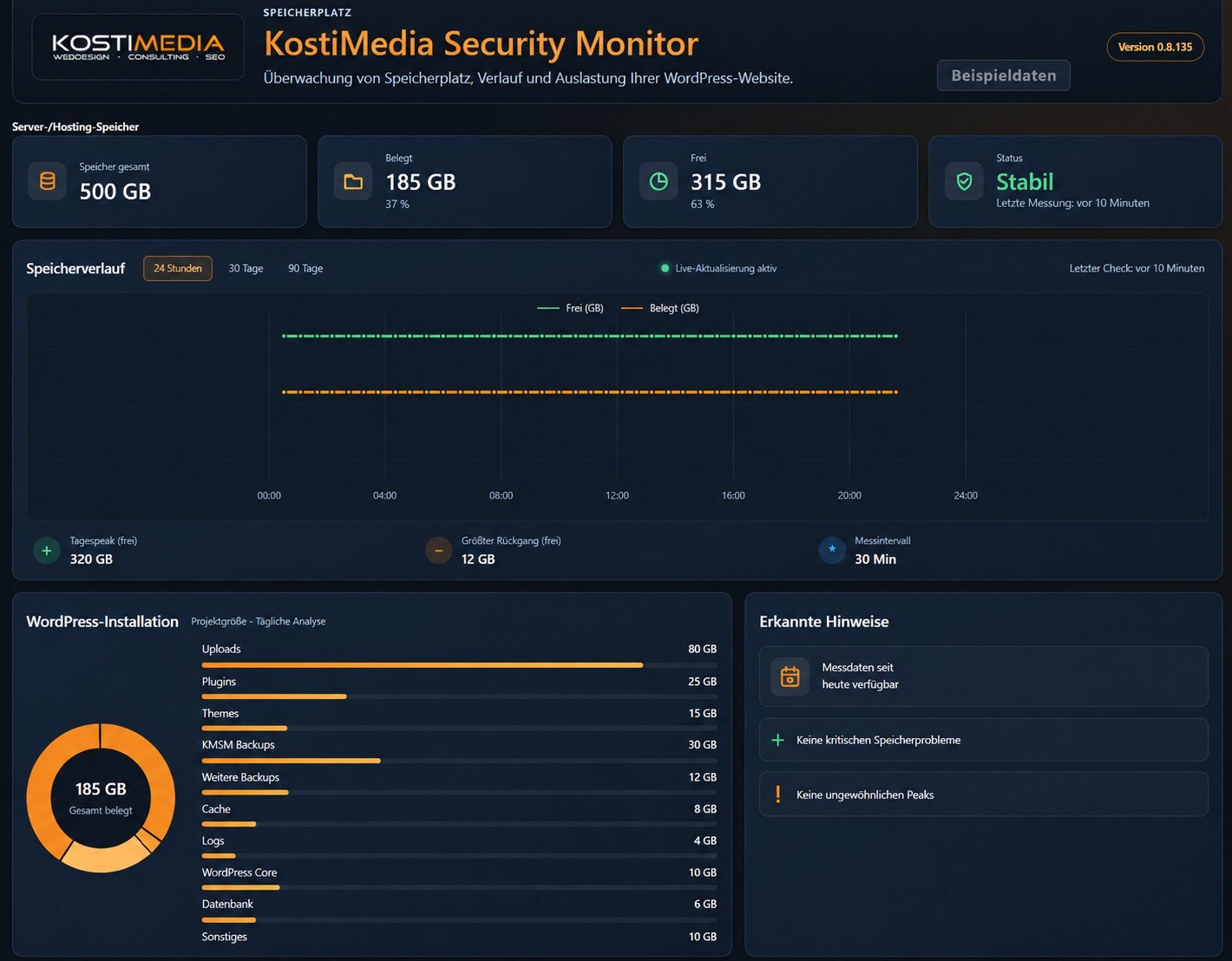
Task: Click the Sonstiges row label
Action: point(225,937)
